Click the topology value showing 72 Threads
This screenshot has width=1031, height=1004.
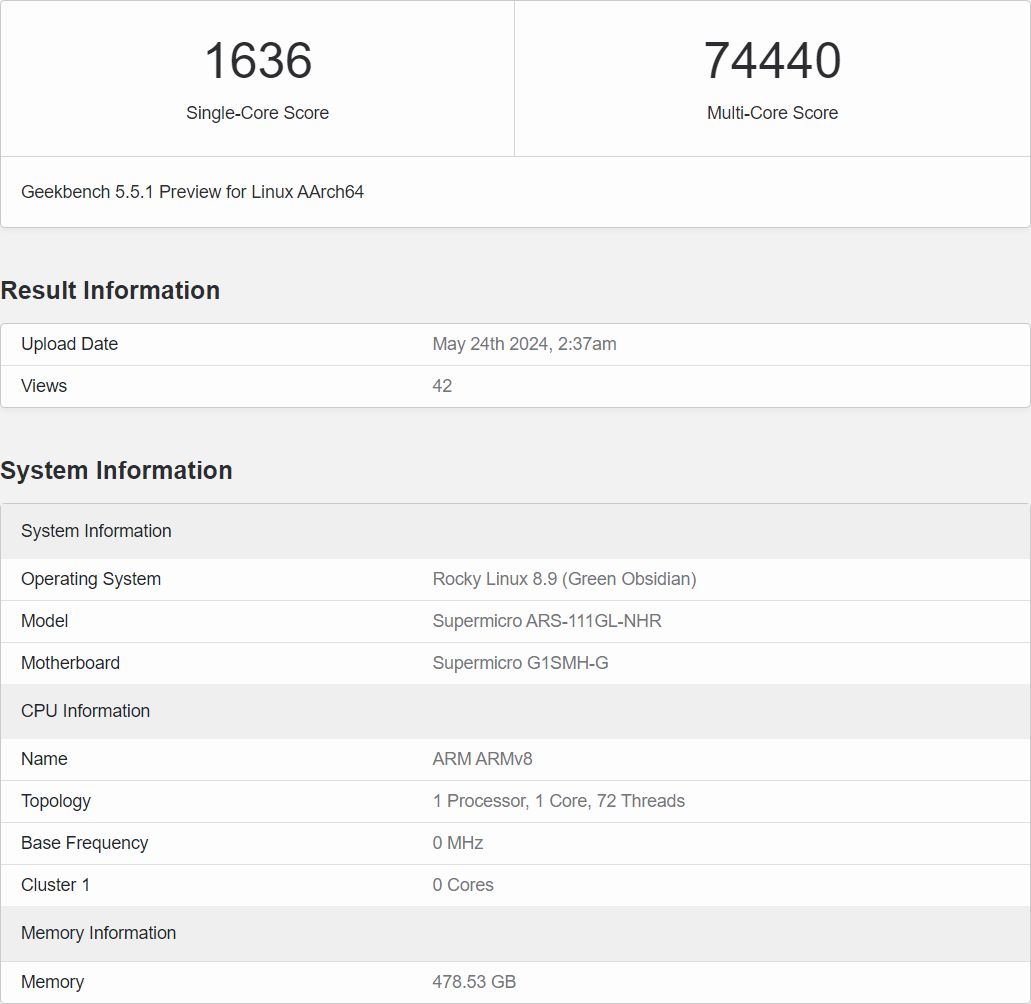tap(558, 801)
